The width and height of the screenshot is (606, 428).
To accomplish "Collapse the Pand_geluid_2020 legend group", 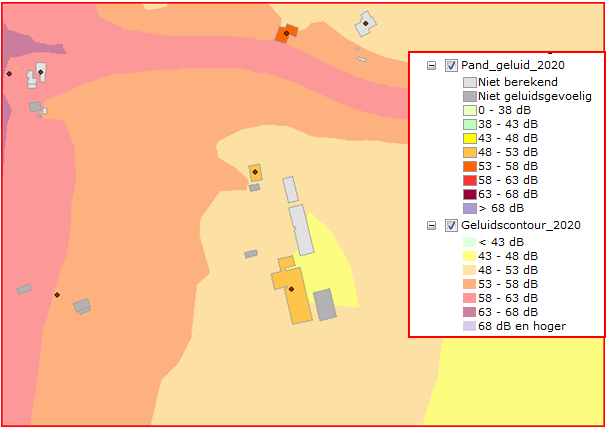I will (431, 66).
